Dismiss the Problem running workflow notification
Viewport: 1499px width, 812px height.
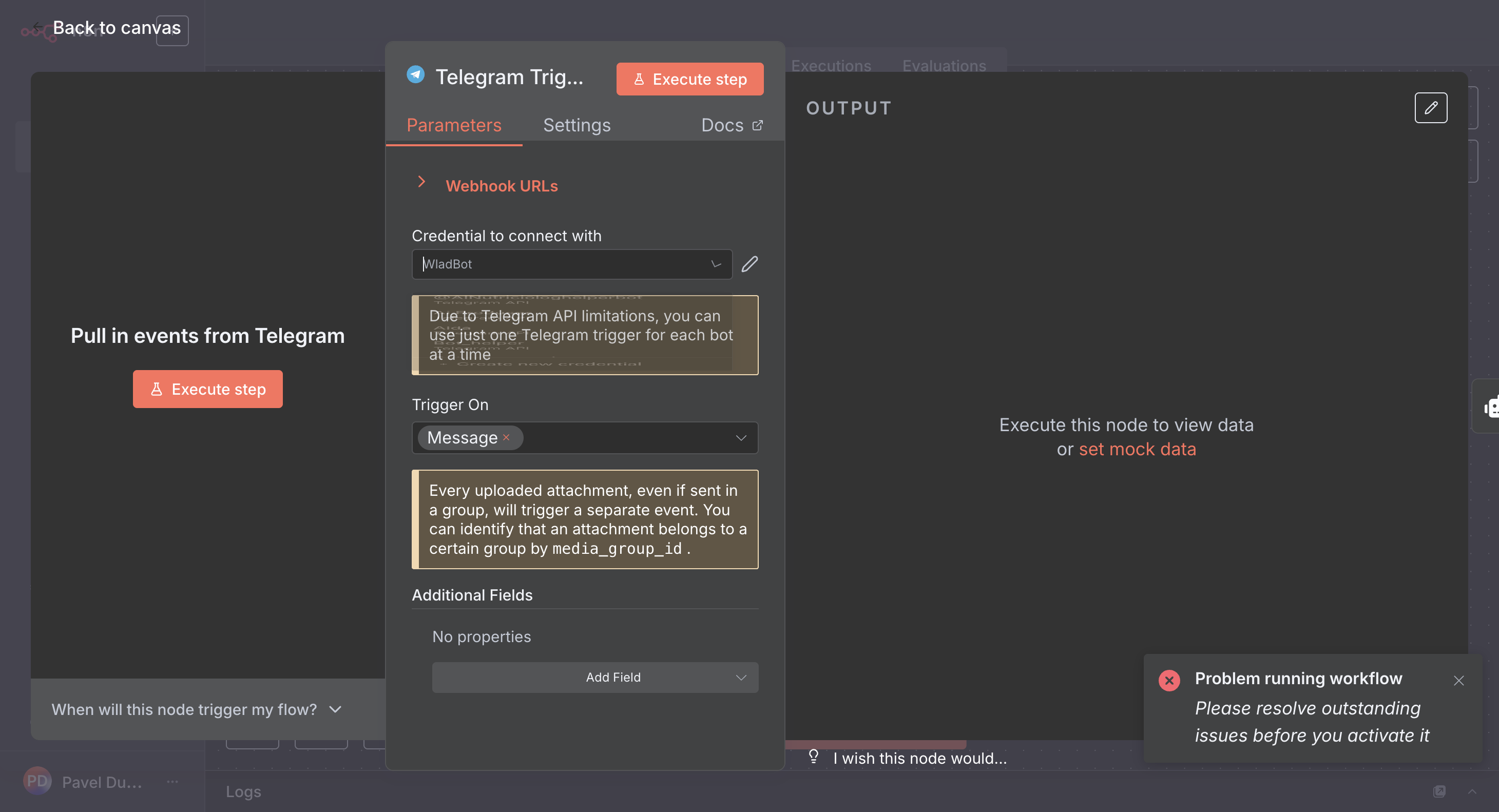tap(1458, 681)
